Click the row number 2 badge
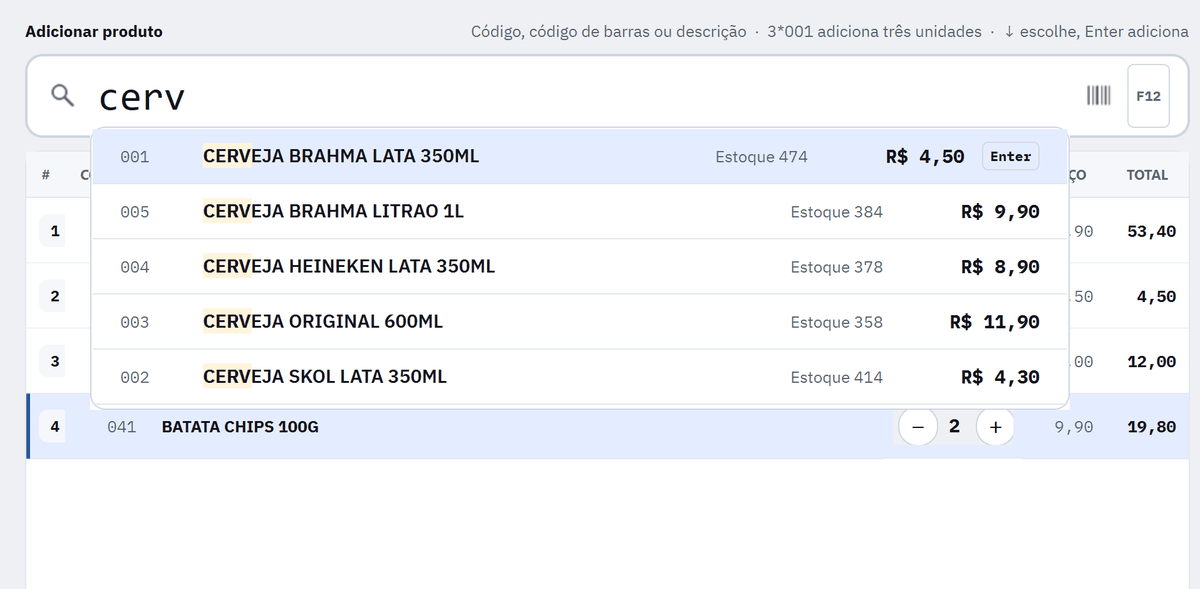1200x589 pixels. tap(54, 296)
